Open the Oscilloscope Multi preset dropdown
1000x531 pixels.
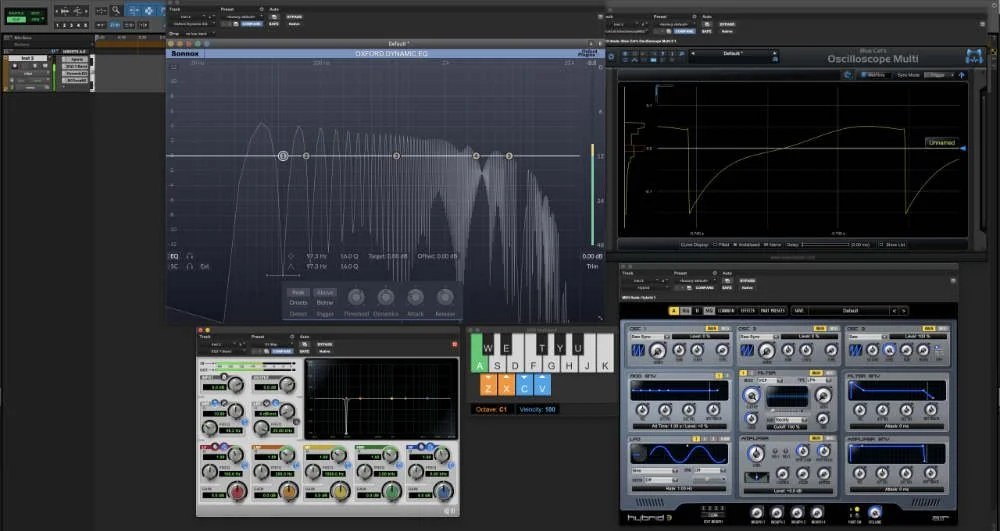(732, 54)
